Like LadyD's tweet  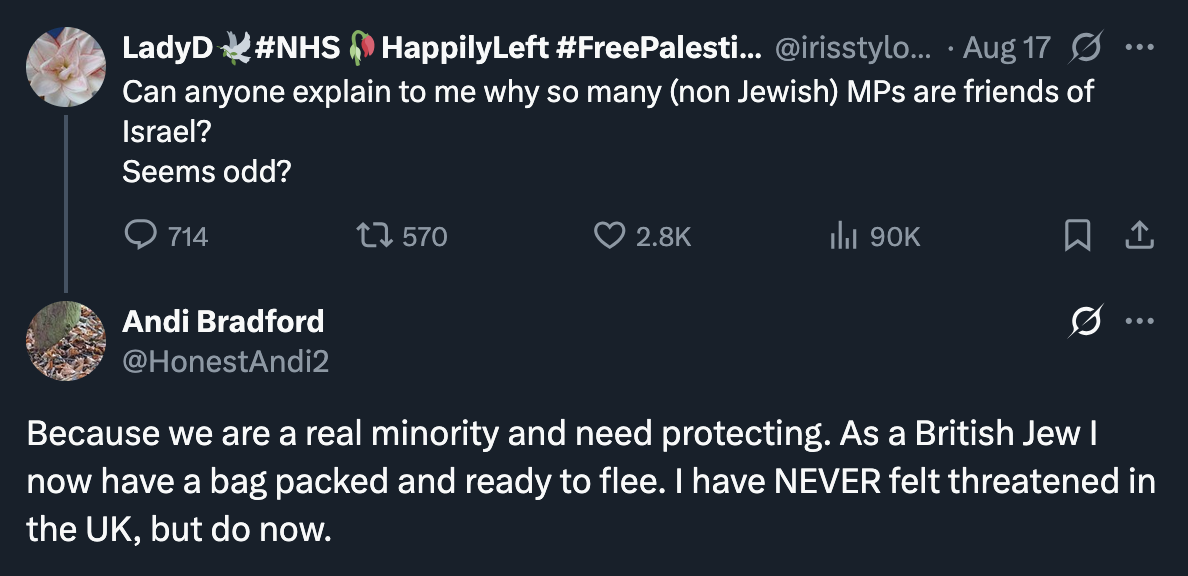tap(609, 236)
